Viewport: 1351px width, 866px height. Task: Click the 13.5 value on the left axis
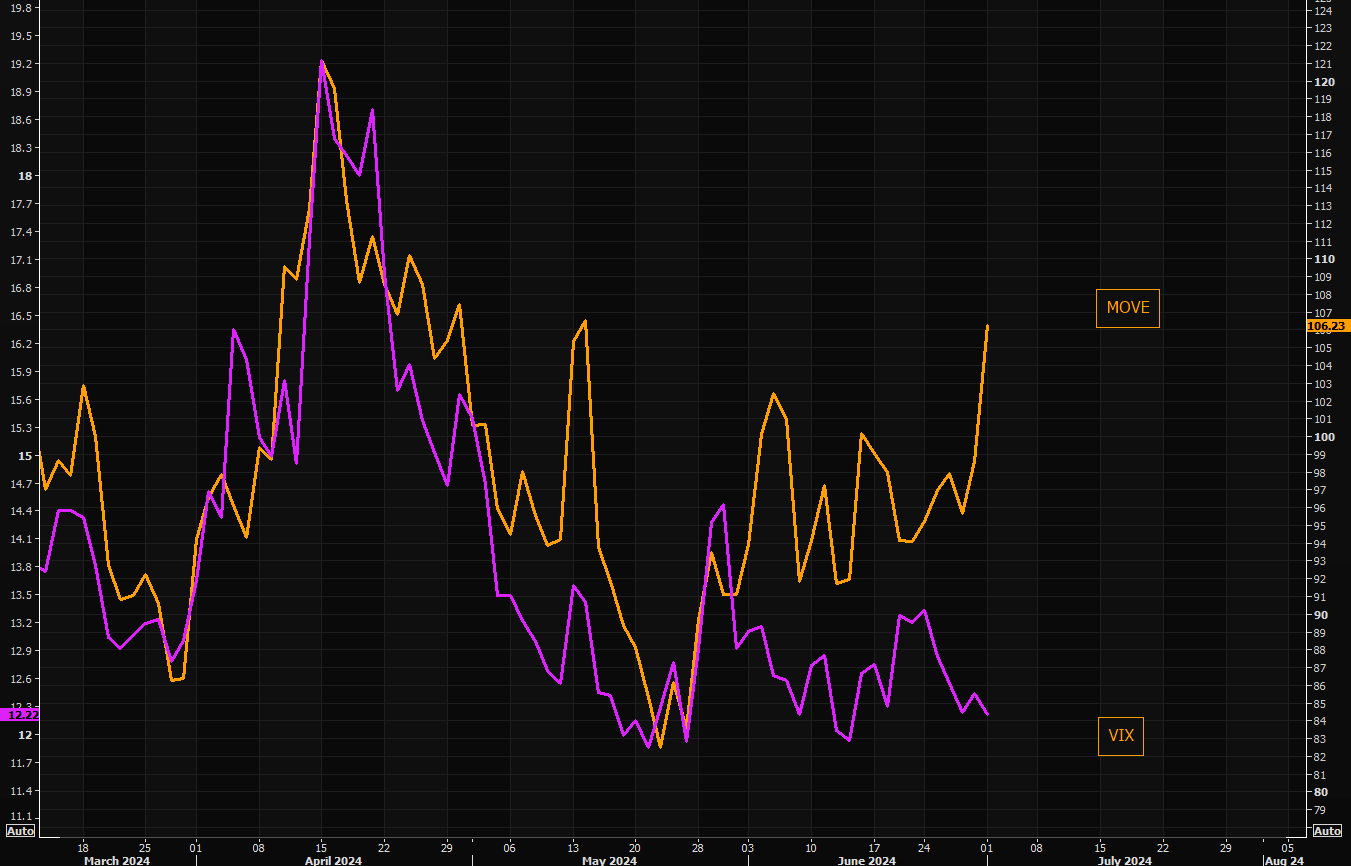[20, 595]
